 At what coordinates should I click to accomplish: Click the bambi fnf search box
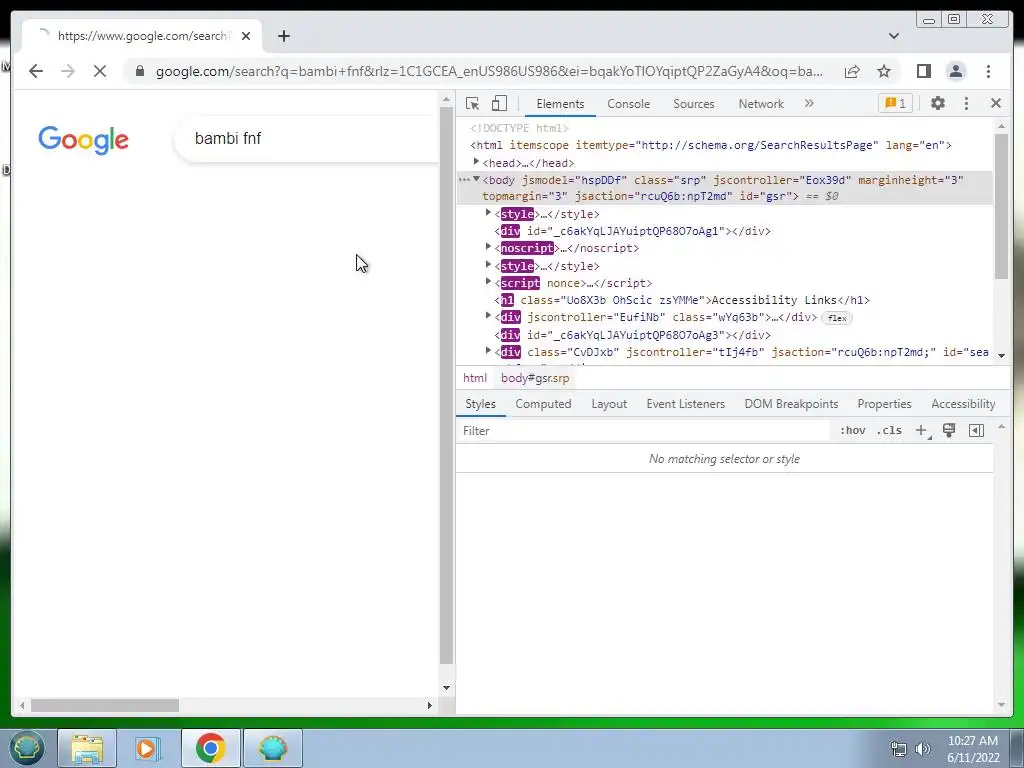(x=307, y=138)
